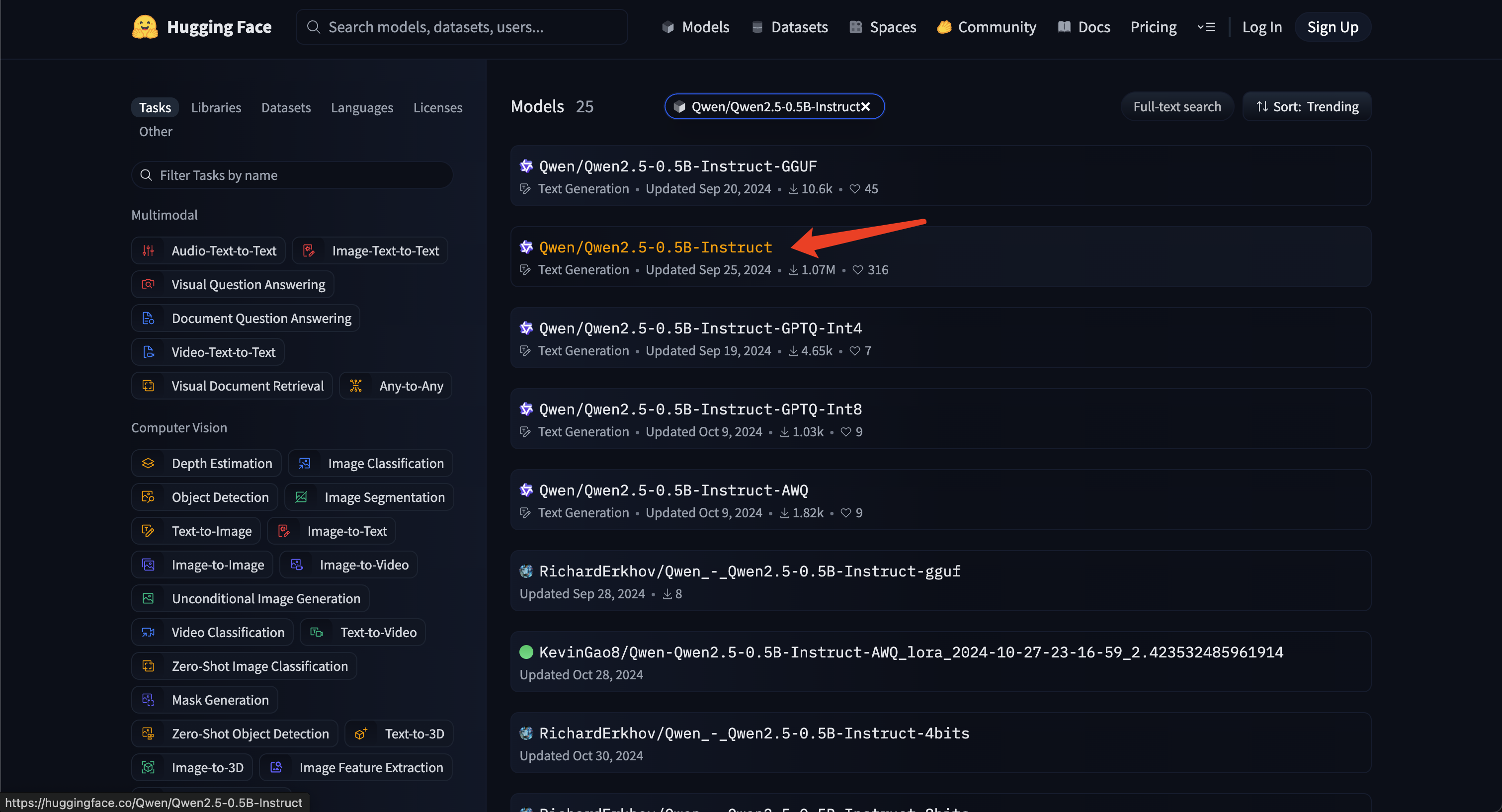The height and width of the screenshot is (812, 1502).
Task: Choose the Video-Text-to-Text task filter
Action: 208,352
